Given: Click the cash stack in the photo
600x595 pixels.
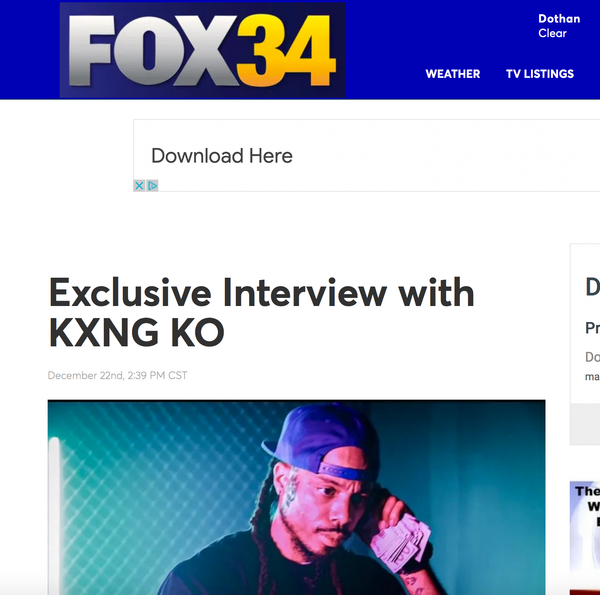Looking at the screenshot, I should point(400,541).
